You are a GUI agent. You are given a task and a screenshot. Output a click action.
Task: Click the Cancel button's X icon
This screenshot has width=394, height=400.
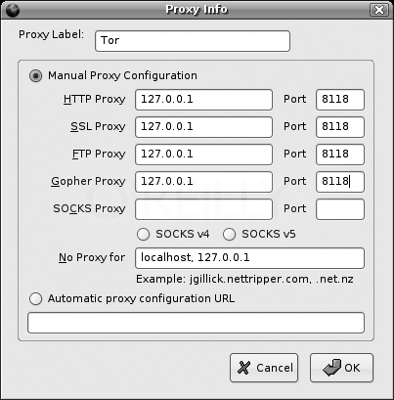click(x=244, y=368)
